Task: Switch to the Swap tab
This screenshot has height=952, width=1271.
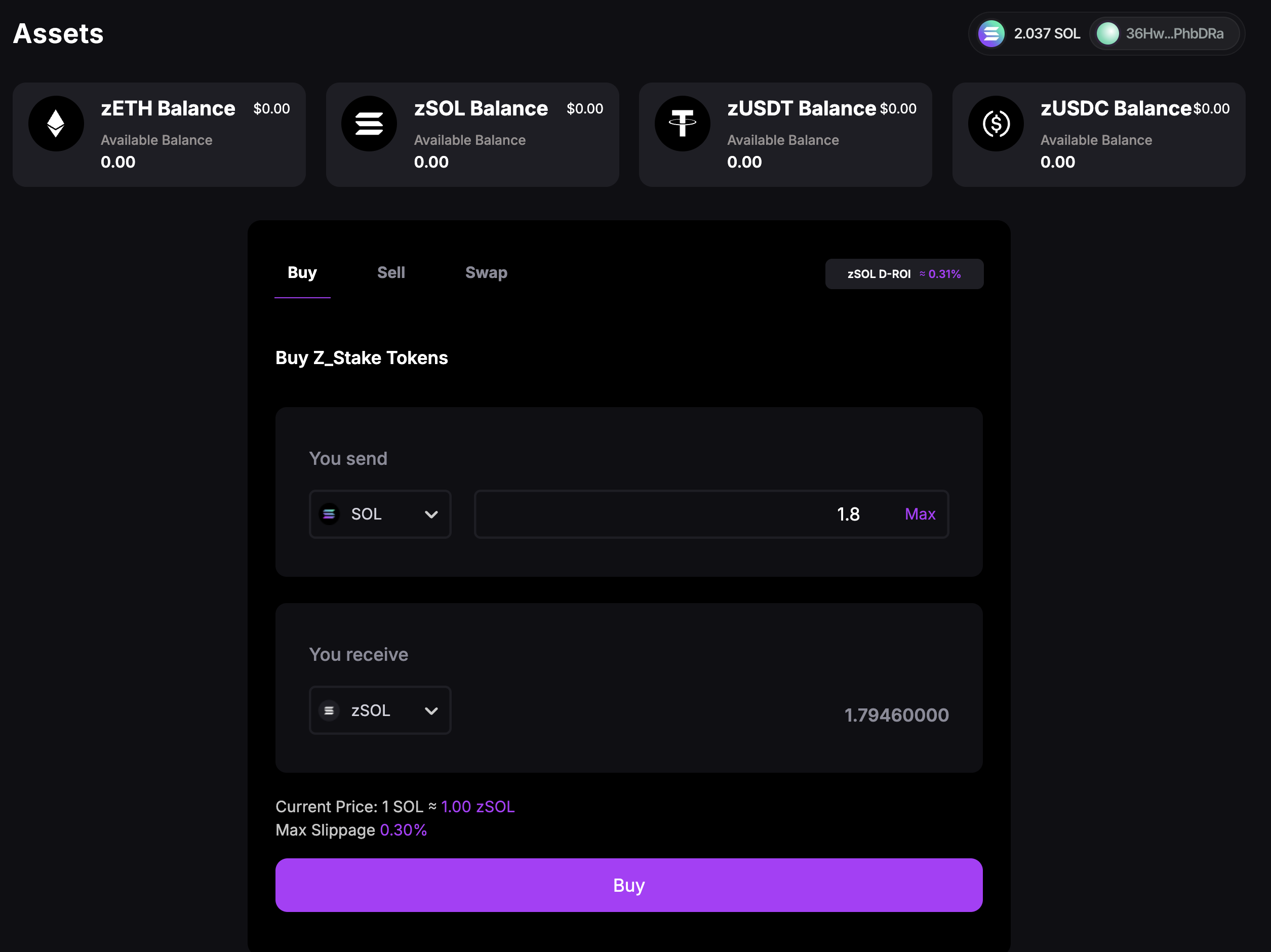Action: click(x=486, y=273)
